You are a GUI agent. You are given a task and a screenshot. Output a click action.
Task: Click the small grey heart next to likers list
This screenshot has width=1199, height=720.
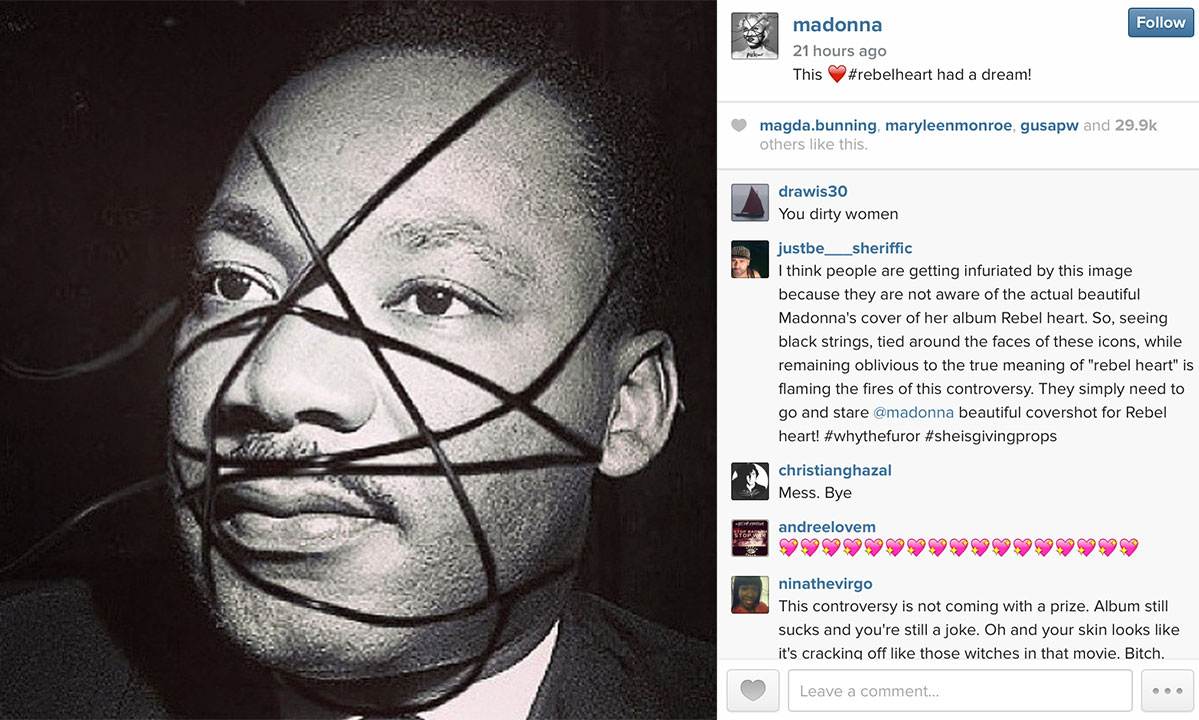point(739,125)
